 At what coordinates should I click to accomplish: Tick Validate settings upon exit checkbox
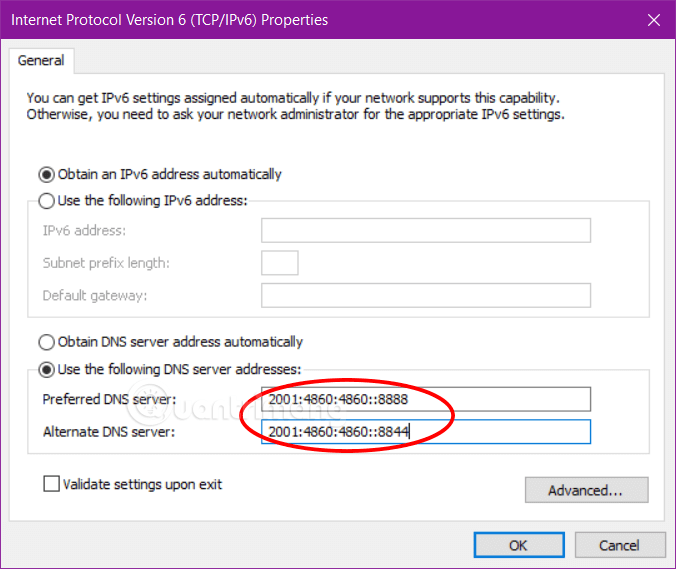[52, 485]
